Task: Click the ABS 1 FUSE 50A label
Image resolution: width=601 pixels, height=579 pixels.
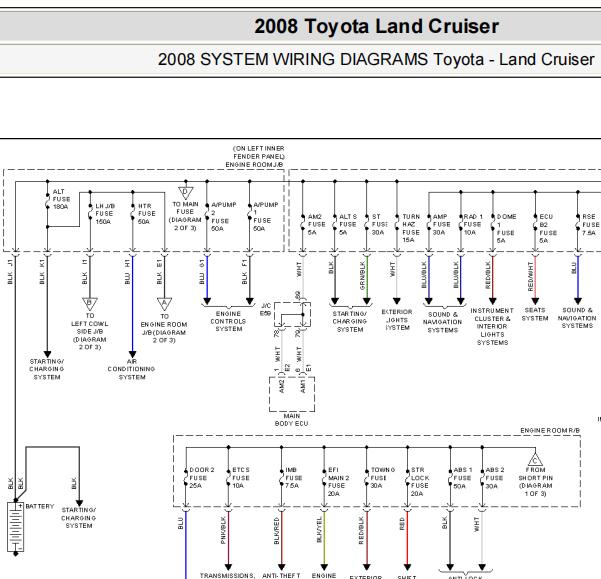Action: pyautogui.click(x=463, y=477)
